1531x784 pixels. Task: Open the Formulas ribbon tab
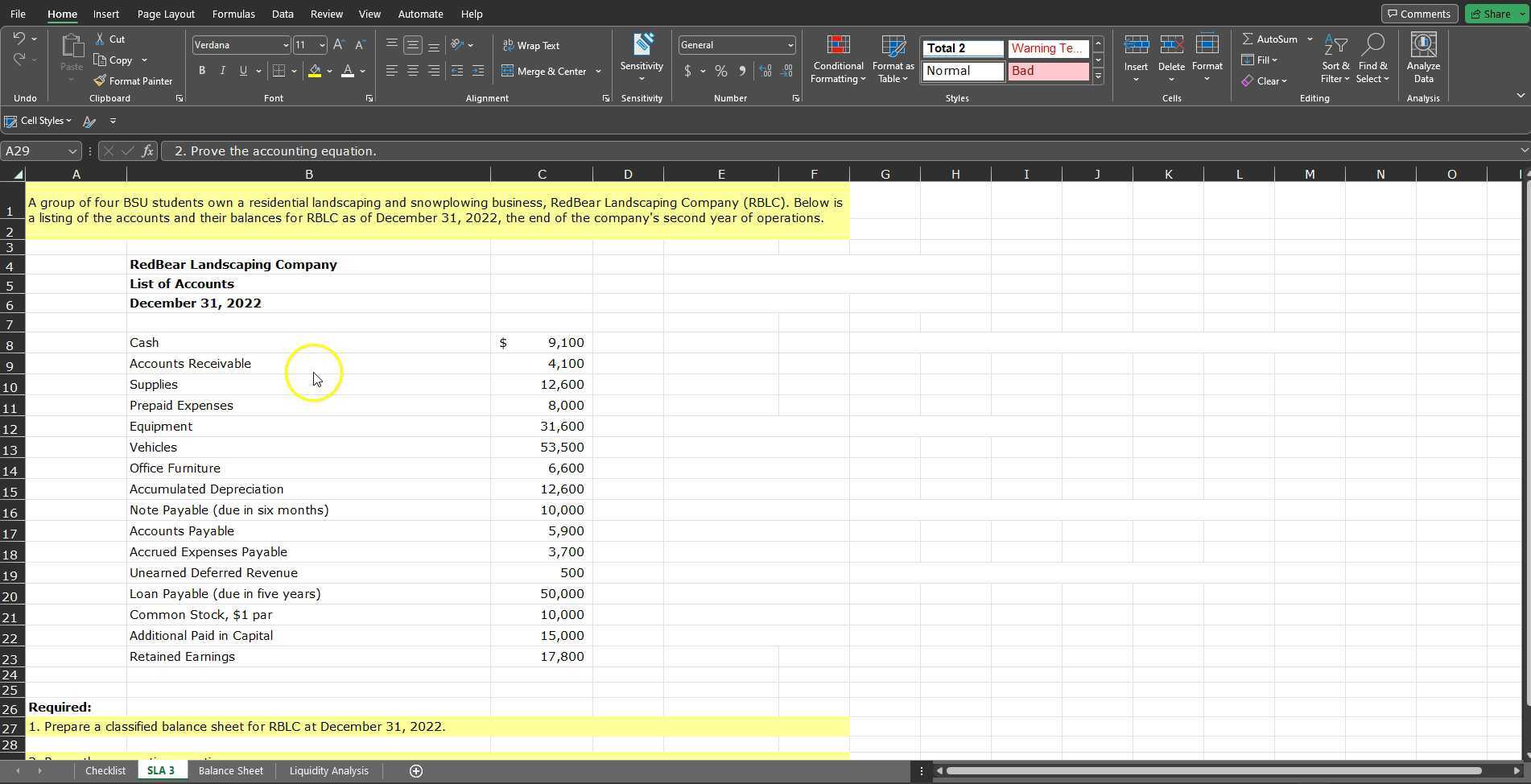point(233,14)
